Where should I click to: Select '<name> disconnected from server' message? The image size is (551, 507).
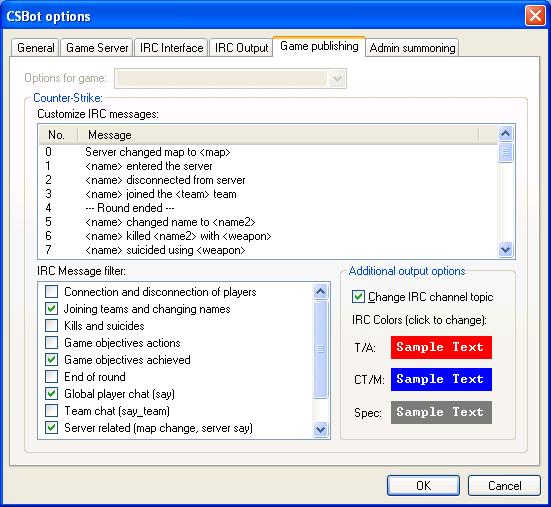click(x=268, y=180)
